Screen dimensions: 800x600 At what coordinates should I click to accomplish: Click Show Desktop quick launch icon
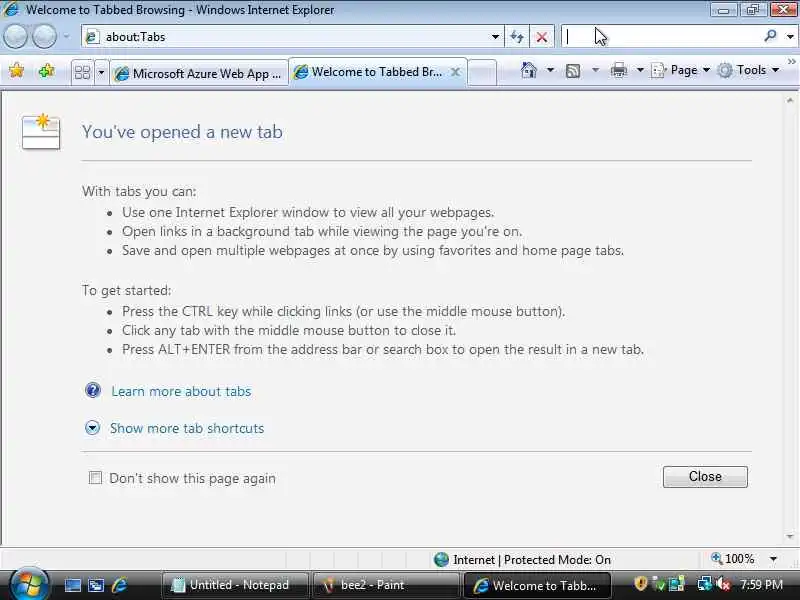point(72,585)
